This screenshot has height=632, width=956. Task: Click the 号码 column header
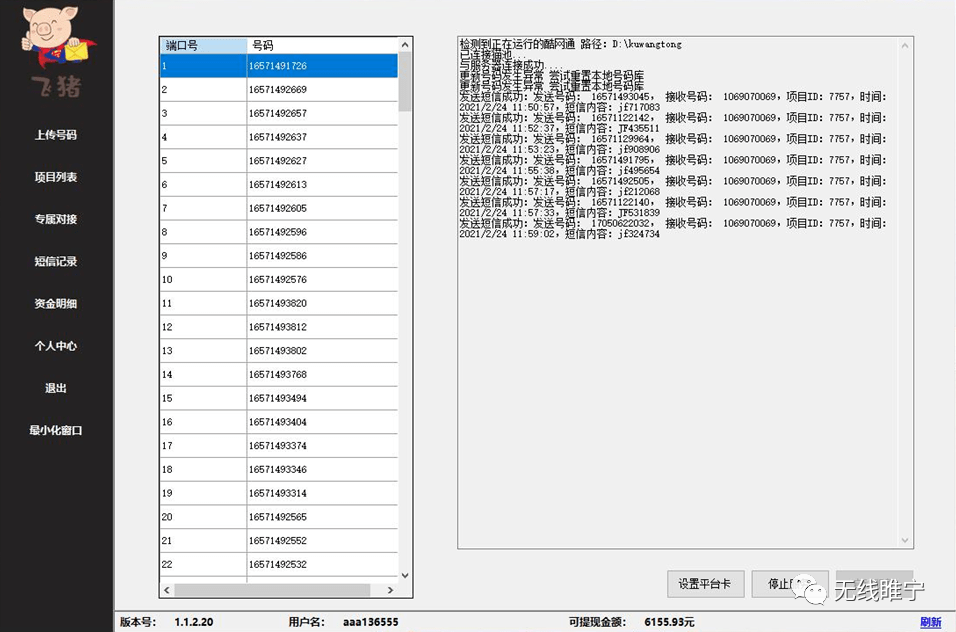pyautogui.click(x=321, y=46)
